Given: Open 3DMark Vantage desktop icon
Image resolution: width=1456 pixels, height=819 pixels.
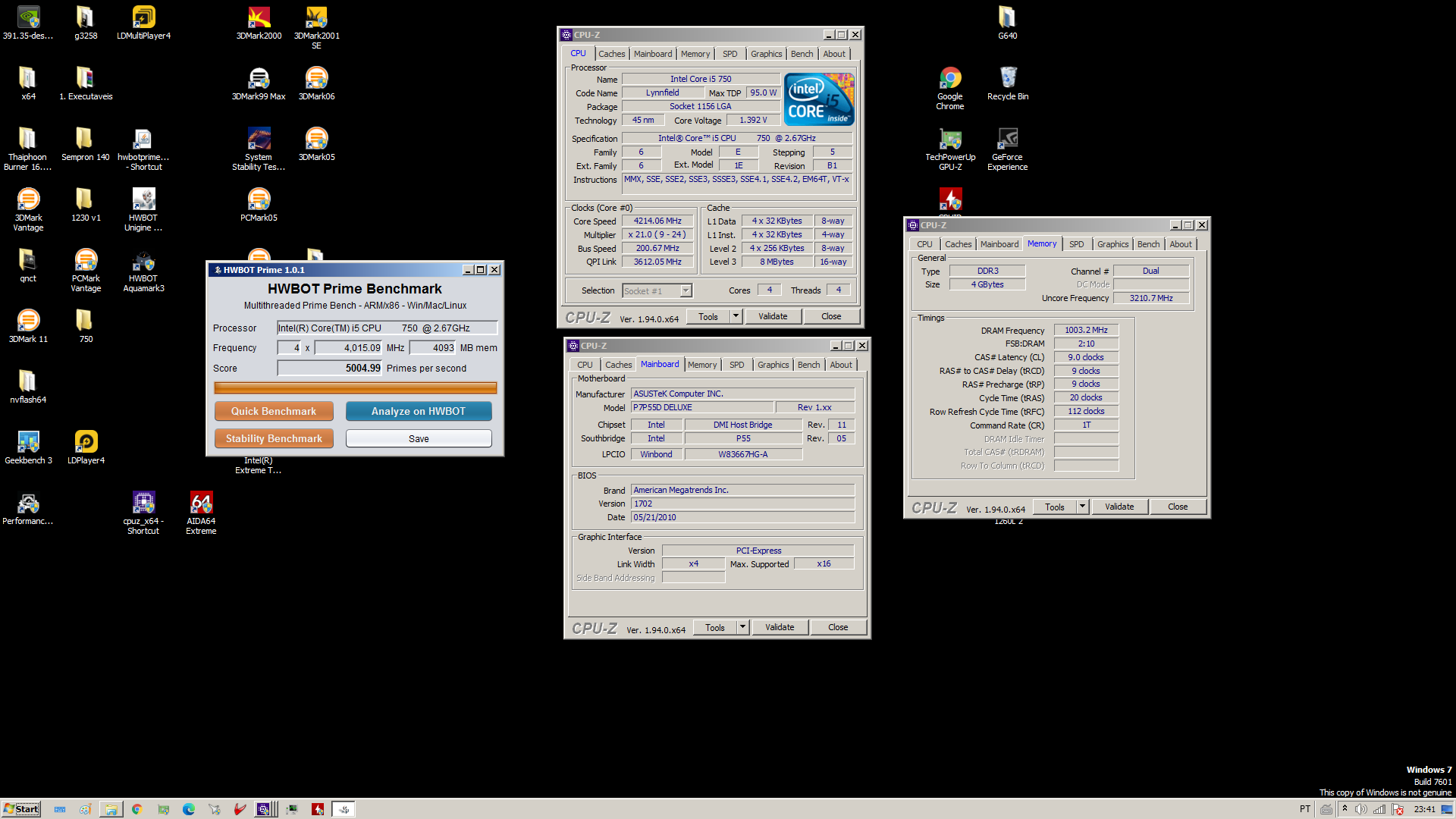Looking at the screenshot, I should pyautogui.click(x=28, y=209).
